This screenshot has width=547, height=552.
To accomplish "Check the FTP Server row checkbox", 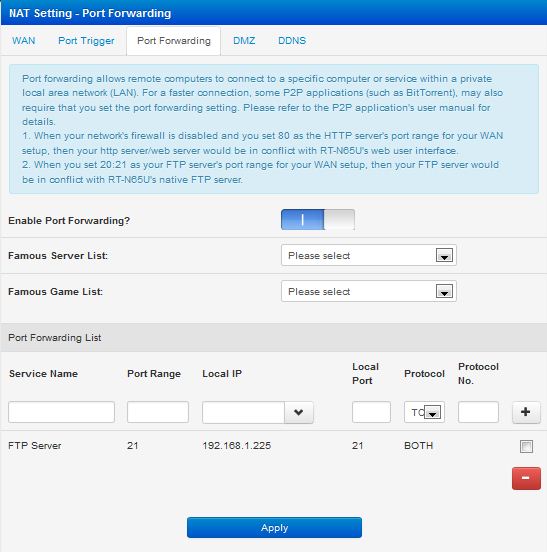I will 526,446.
